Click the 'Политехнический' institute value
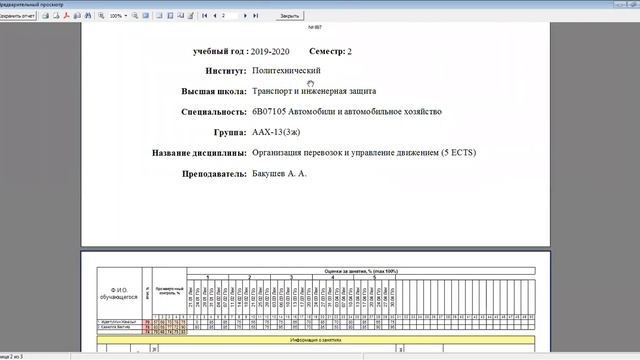Viewport: 640px width, 360px height. click(286, 70)
